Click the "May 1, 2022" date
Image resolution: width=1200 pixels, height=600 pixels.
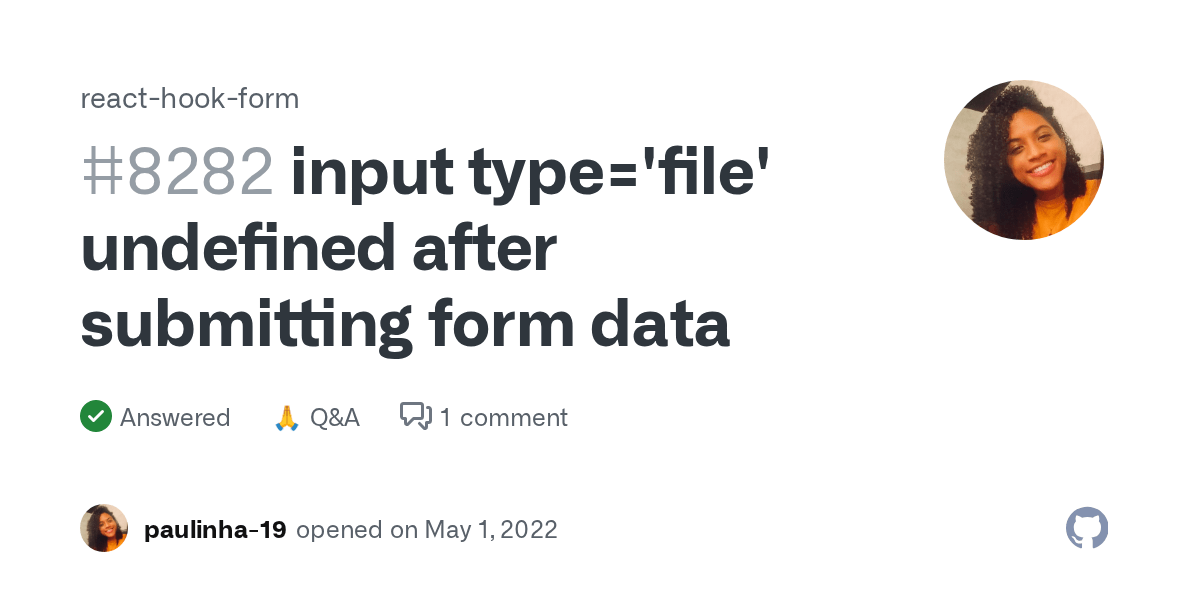click(491, 529)
